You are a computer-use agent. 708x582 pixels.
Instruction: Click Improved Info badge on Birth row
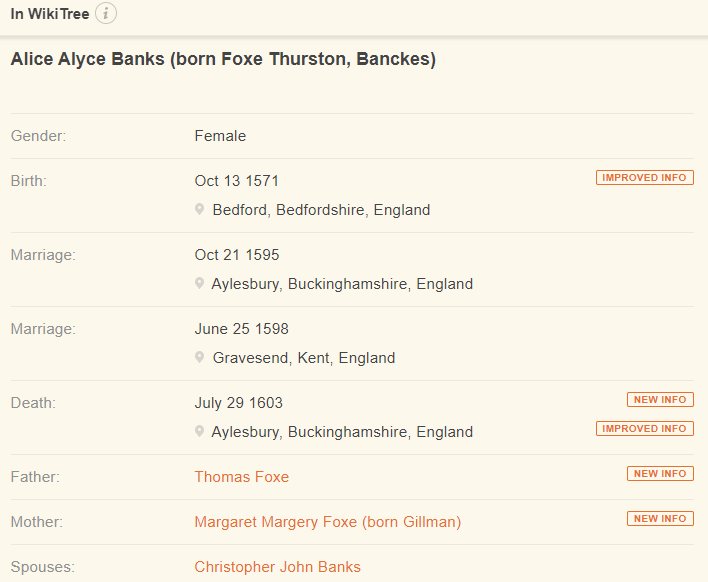coord(645,177)
